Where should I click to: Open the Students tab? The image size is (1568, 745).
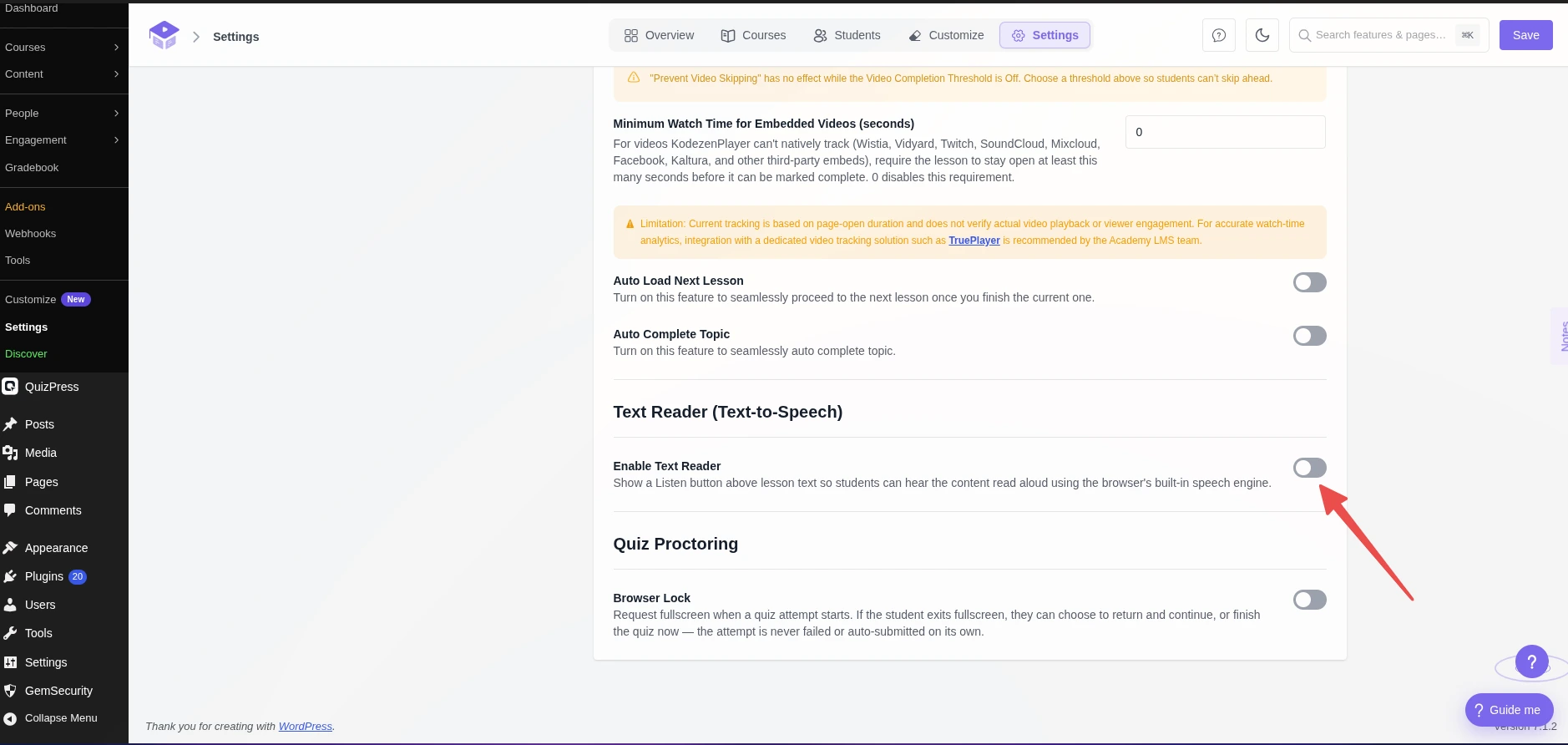coord(847,35)
